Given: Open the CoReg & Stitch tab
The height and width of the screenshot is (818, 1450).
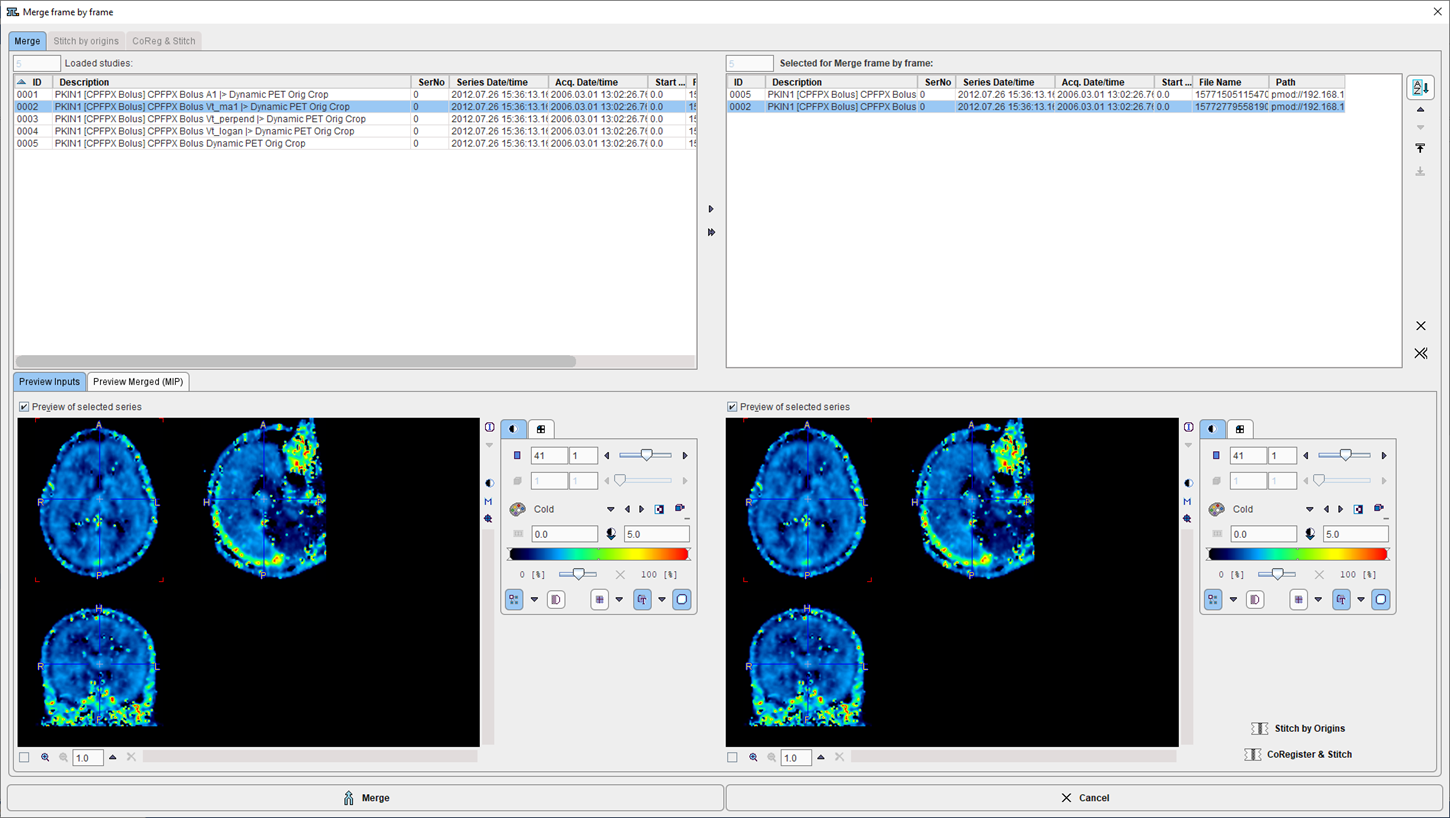Looking at the screenshot, I should click(x=164, y=41).
